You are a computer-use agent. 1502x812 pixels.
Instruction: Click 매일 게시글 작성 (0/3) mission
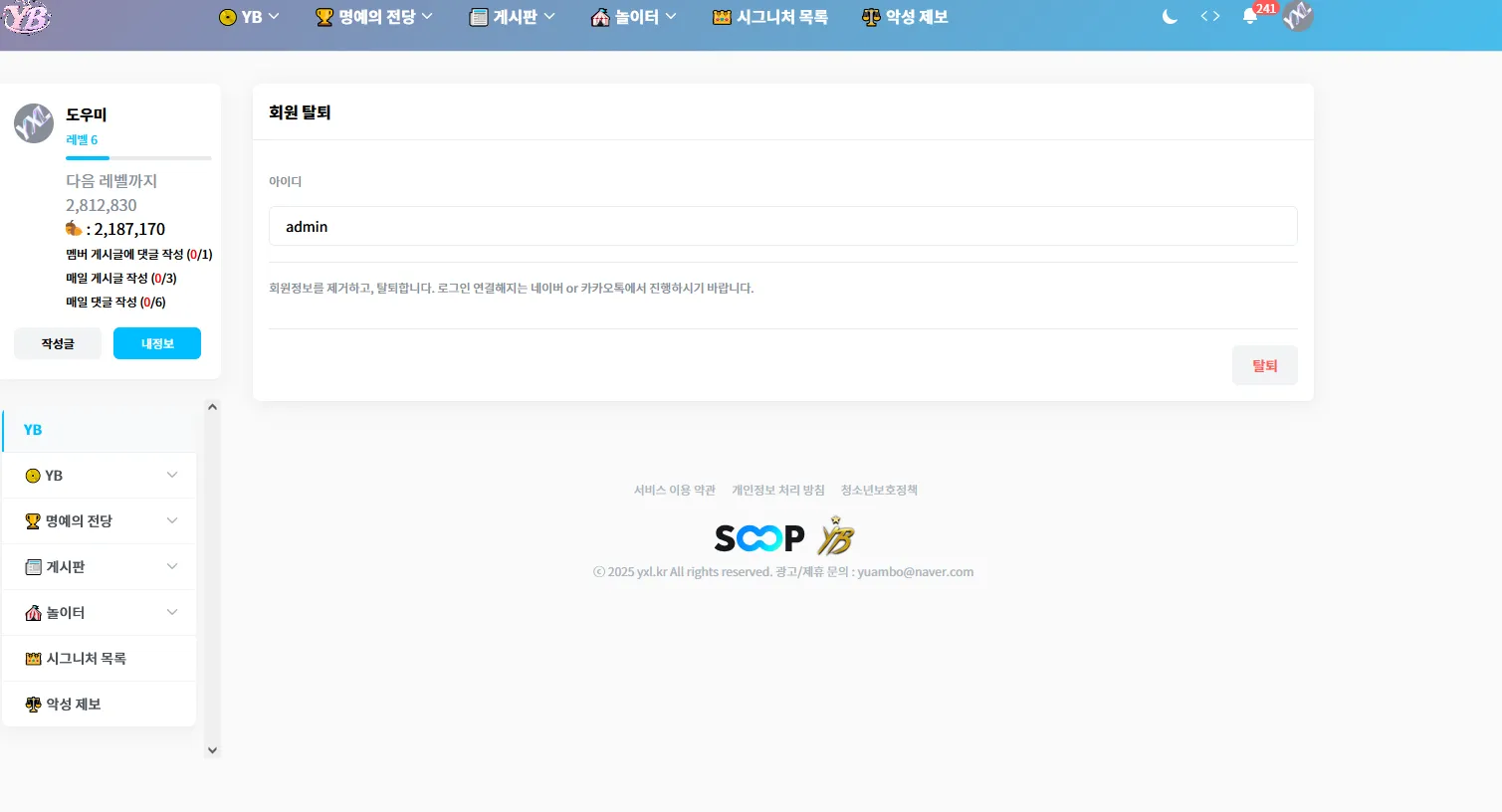121,279
